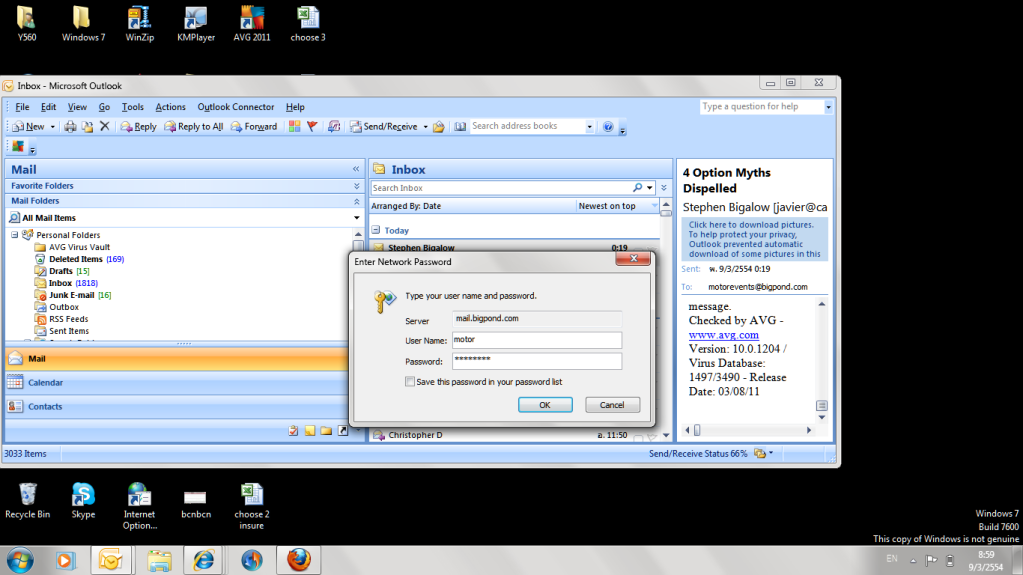Image resolution: width=1023 pixels, height=575 pixels.
Task: Expand the Favorite Folders section
Action: [x=357, y=186]
